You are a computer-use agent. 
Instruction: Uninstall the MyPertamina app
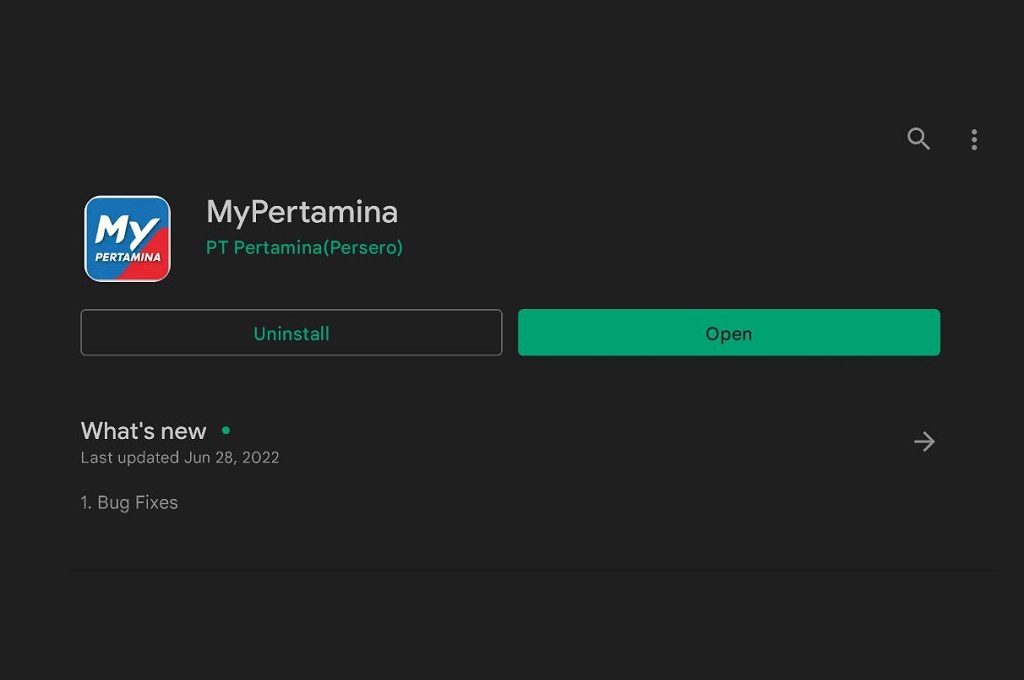pyautogui.click(x=291, y=332)
